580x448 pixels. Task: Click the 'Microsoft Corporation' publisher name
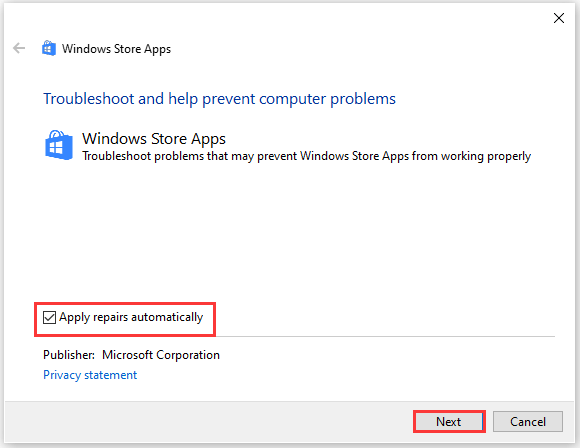[161, 355]
